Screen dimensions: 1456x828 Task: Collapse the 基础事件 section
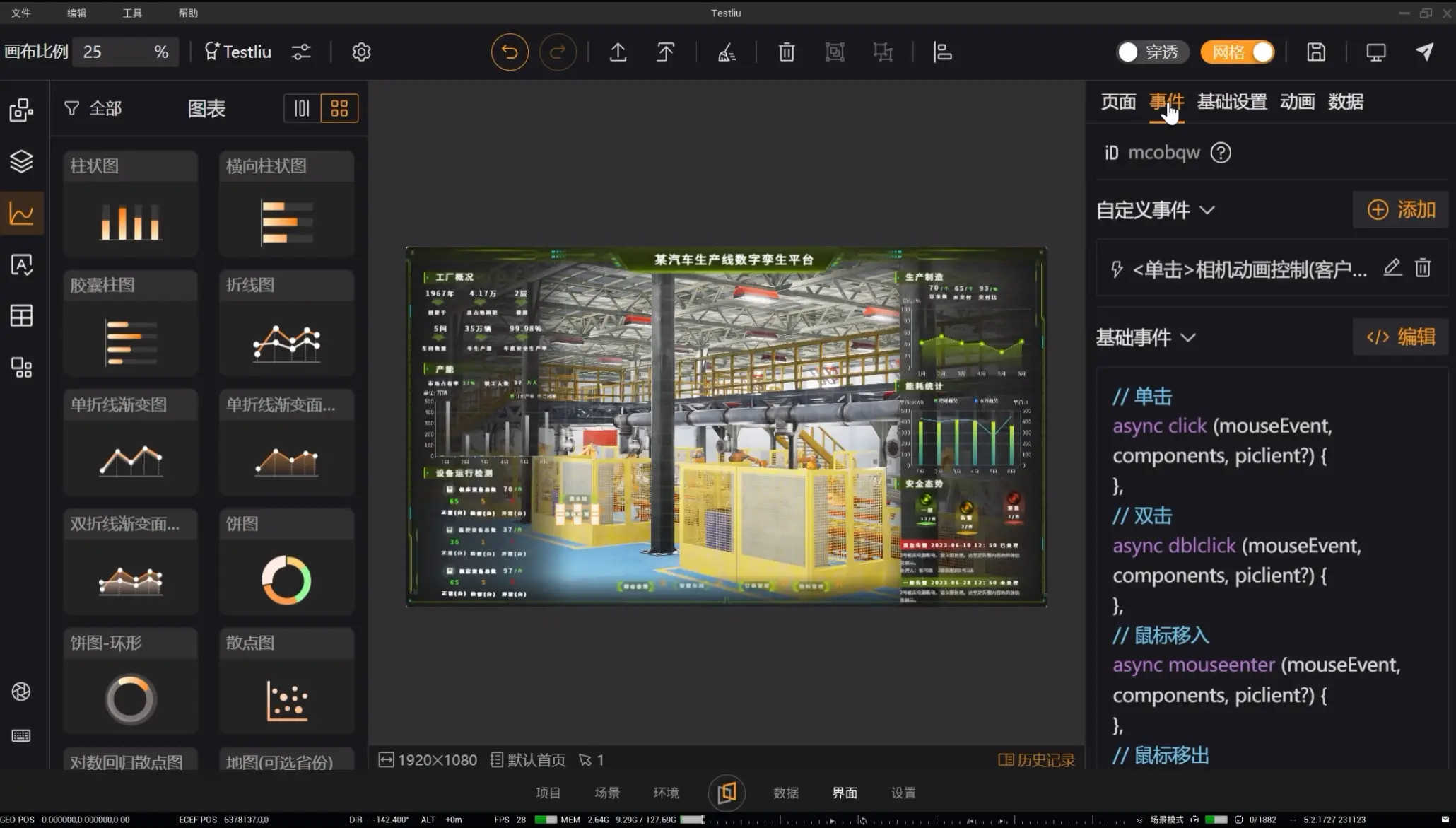coord(1188,337)
